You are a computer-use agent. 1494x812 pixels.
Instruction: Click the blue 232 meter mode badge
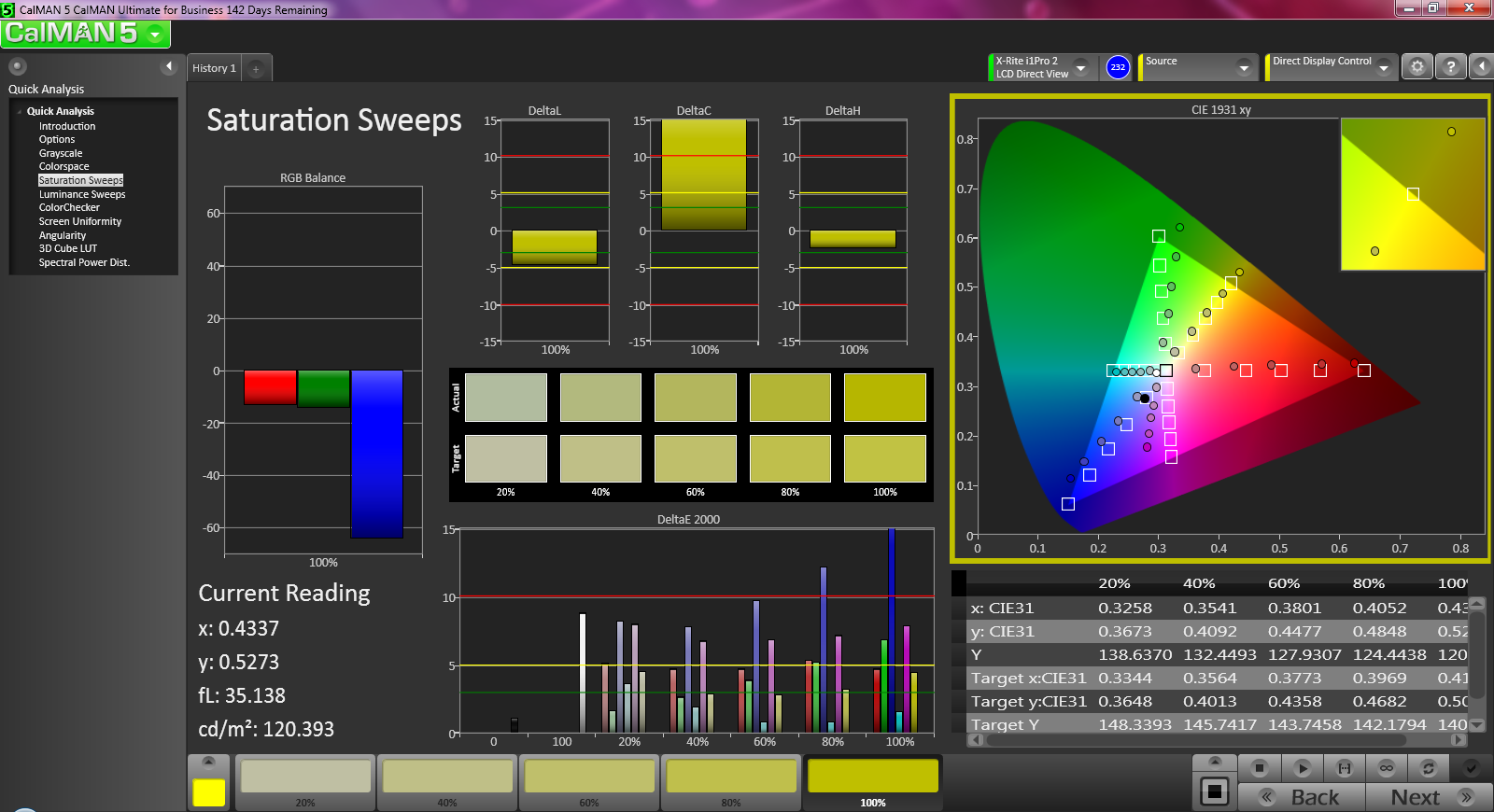click(1117, 67)
